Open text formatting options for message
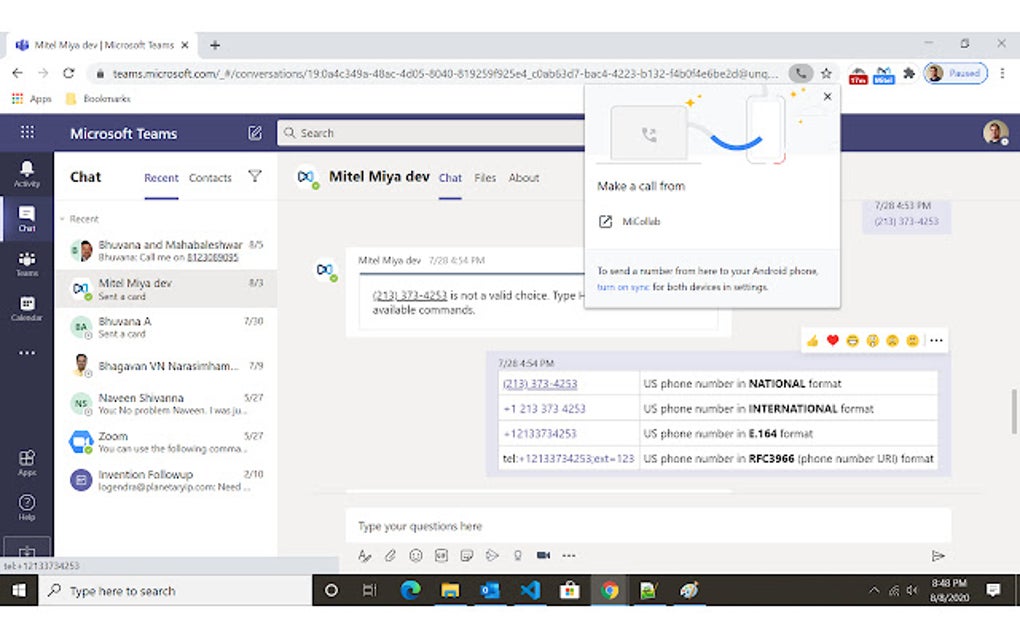1020x638 pixels. pos(365,555)
